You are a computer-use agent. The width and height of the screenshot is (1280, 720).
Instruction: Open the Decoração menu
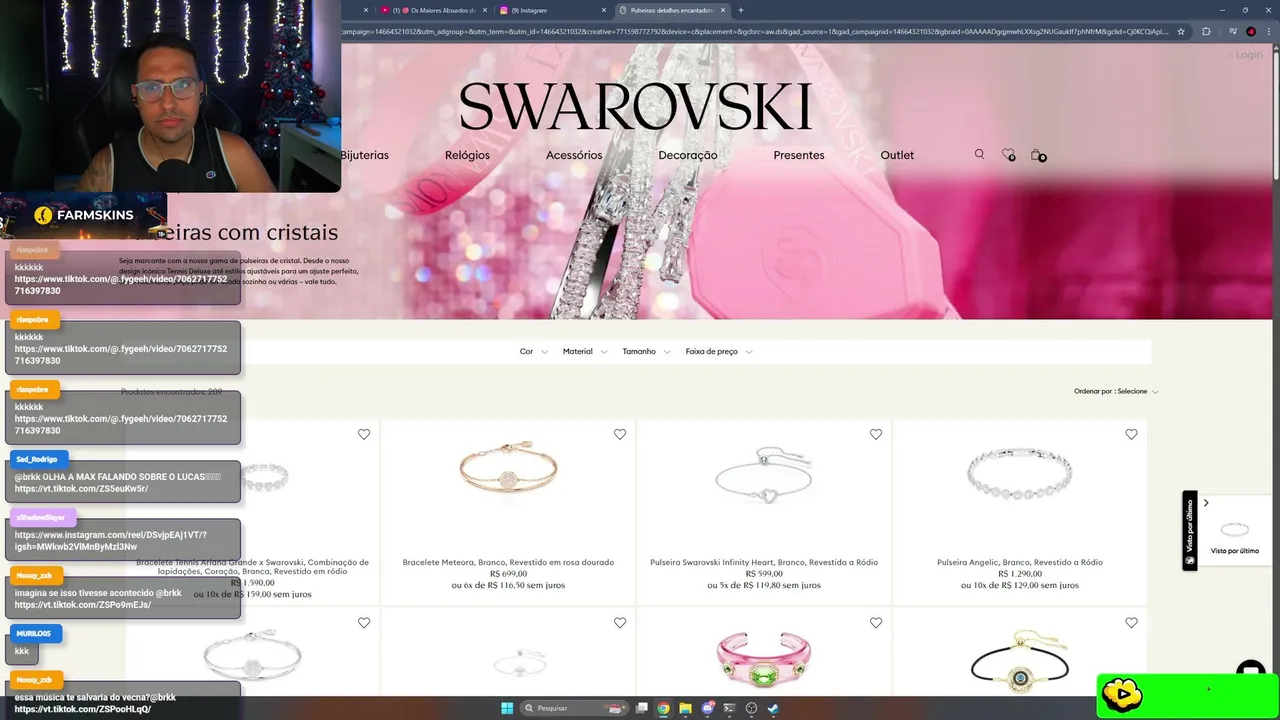(x=688, y=155)
